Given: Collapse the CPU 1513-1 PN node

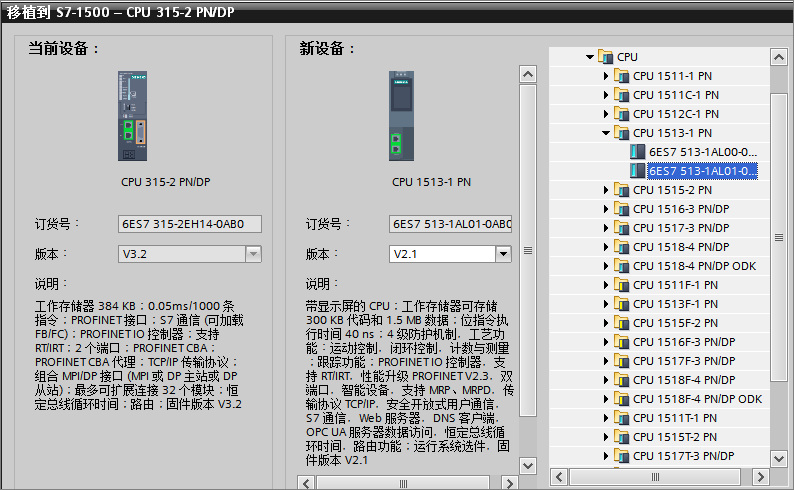Looking at the screenshot, I should pos(606,133).
